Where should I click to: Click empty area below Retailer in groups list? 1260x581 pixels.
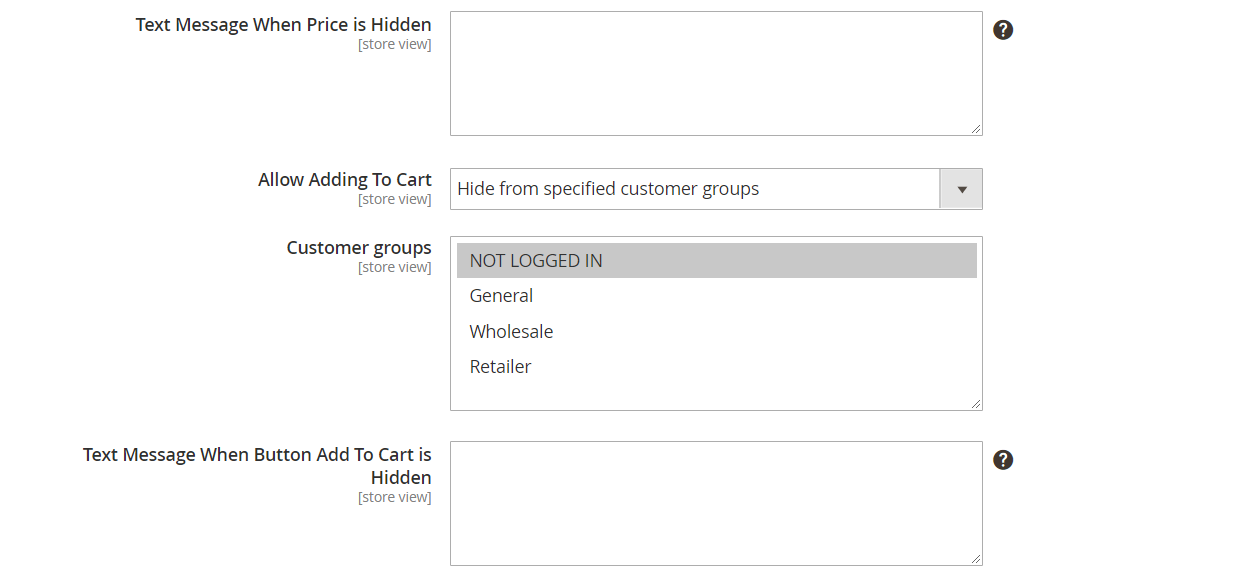pos(715,394)
